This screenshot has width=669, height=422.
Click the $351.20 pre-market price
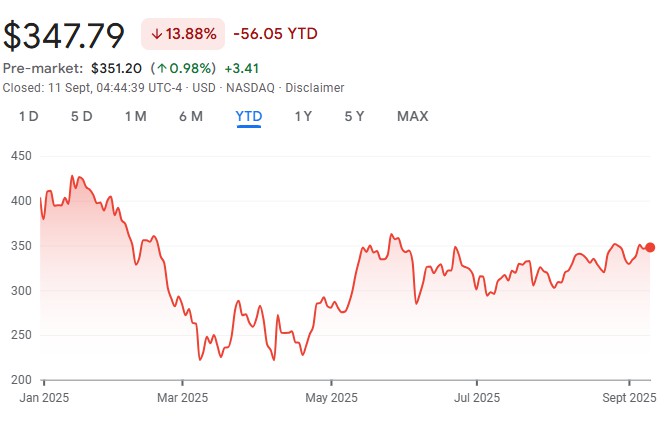tap(116, 68)
